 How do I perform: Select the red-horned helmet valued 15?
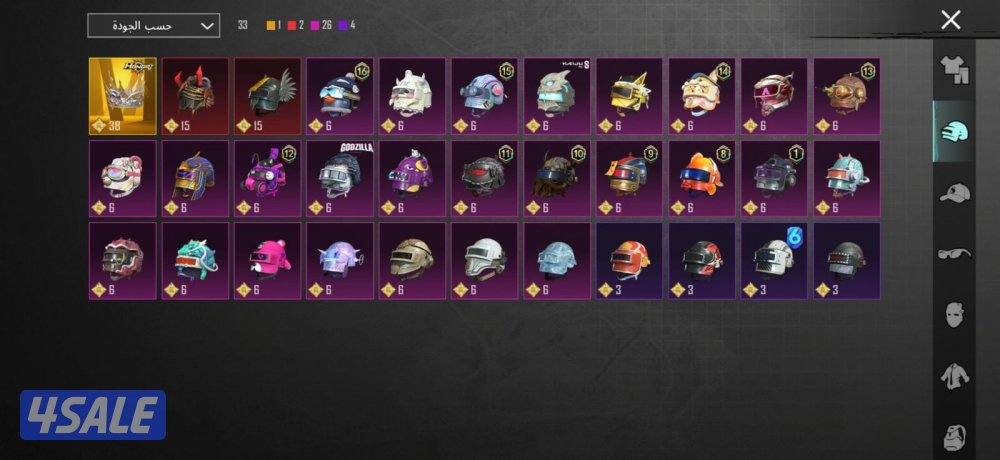(x=195, y=96)
